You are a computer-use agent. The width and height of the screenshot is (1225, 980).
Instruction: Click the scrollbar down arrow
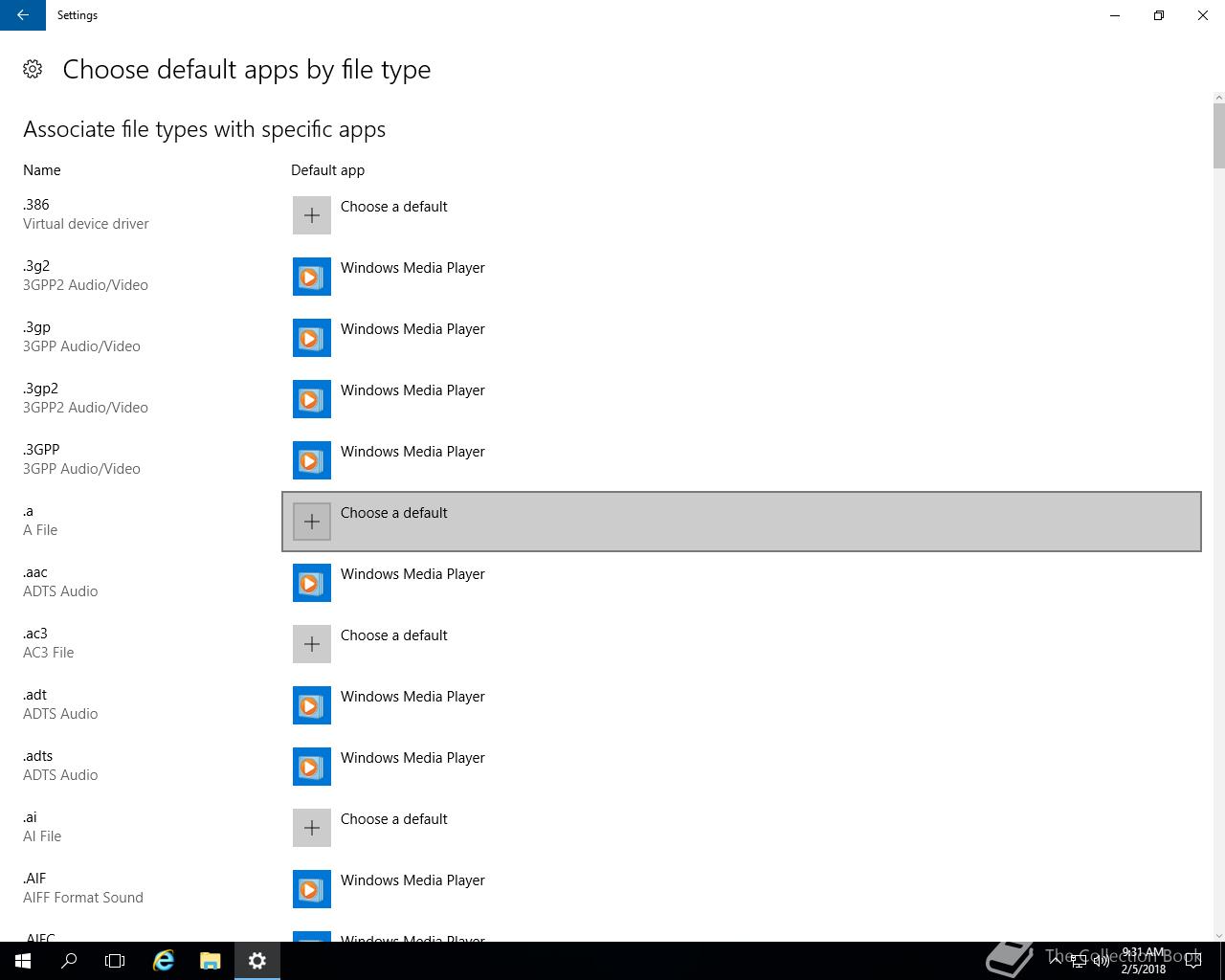pos(1218,935)
